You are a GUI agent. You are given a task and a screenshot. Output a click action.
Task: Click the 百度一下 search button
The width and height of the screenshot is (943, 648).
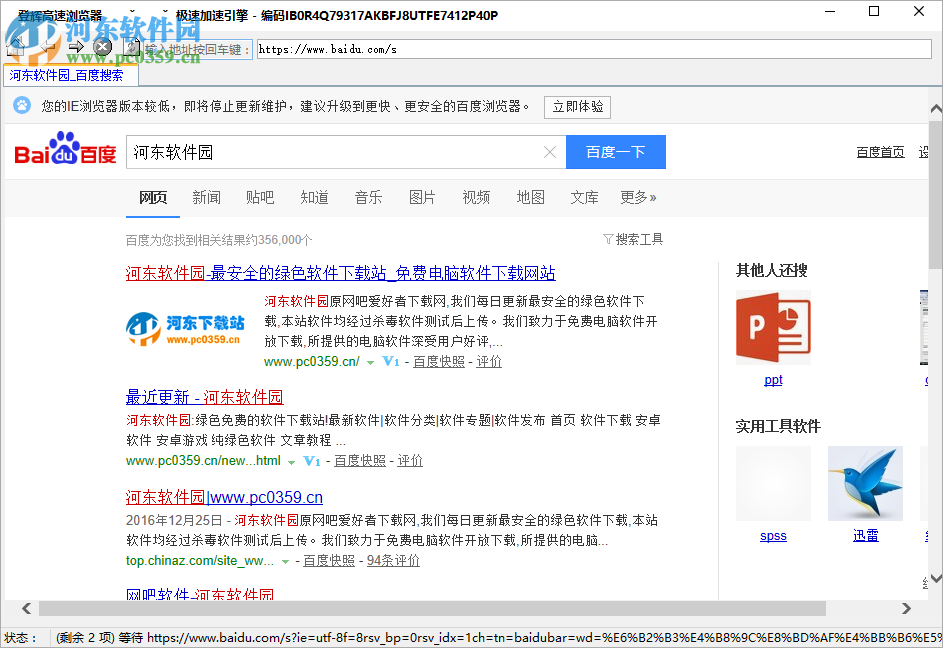[x=615, y=152]
